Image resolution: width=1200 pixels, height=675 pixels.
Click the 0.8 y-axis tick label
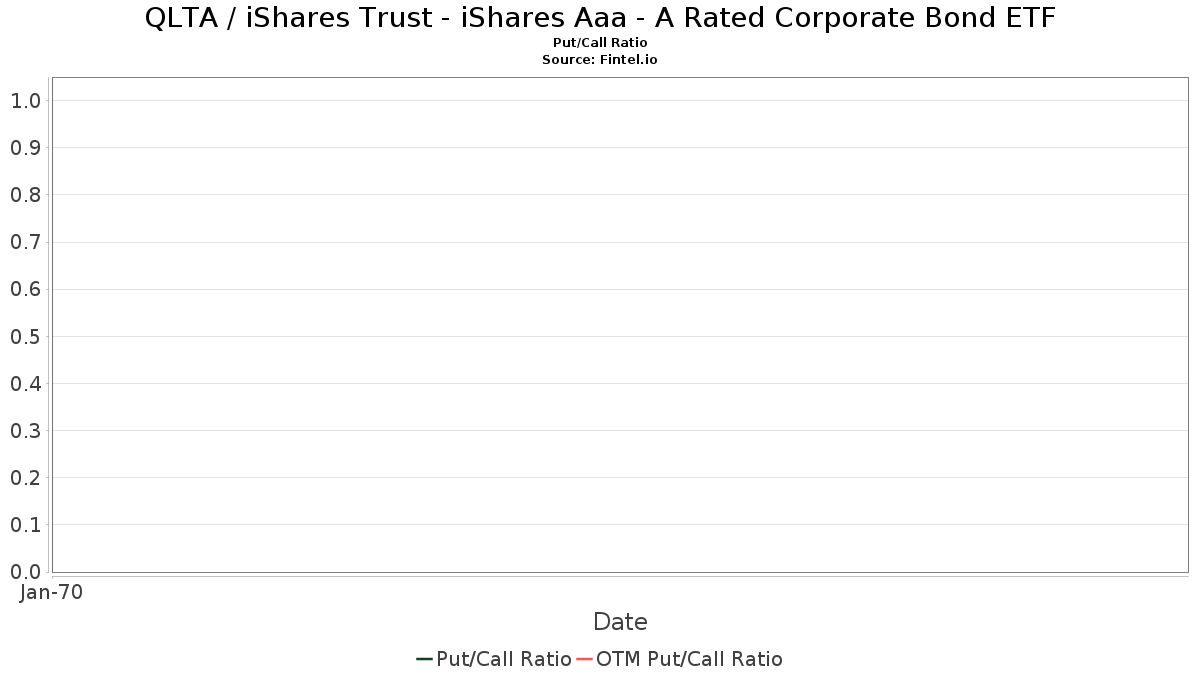pos(26,195)
